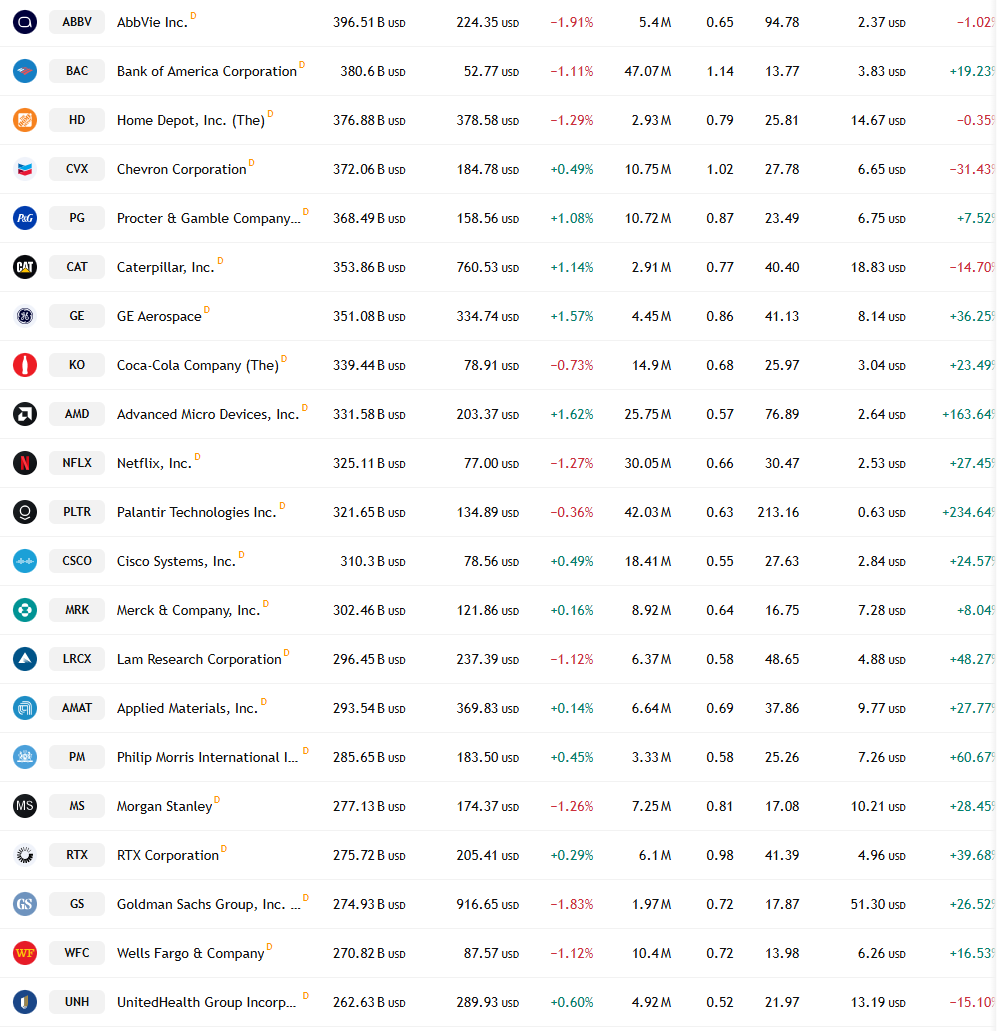Click Bank of America volume 47.07 M
Viewport: 997px width, 1031px height.
point(648,72)
